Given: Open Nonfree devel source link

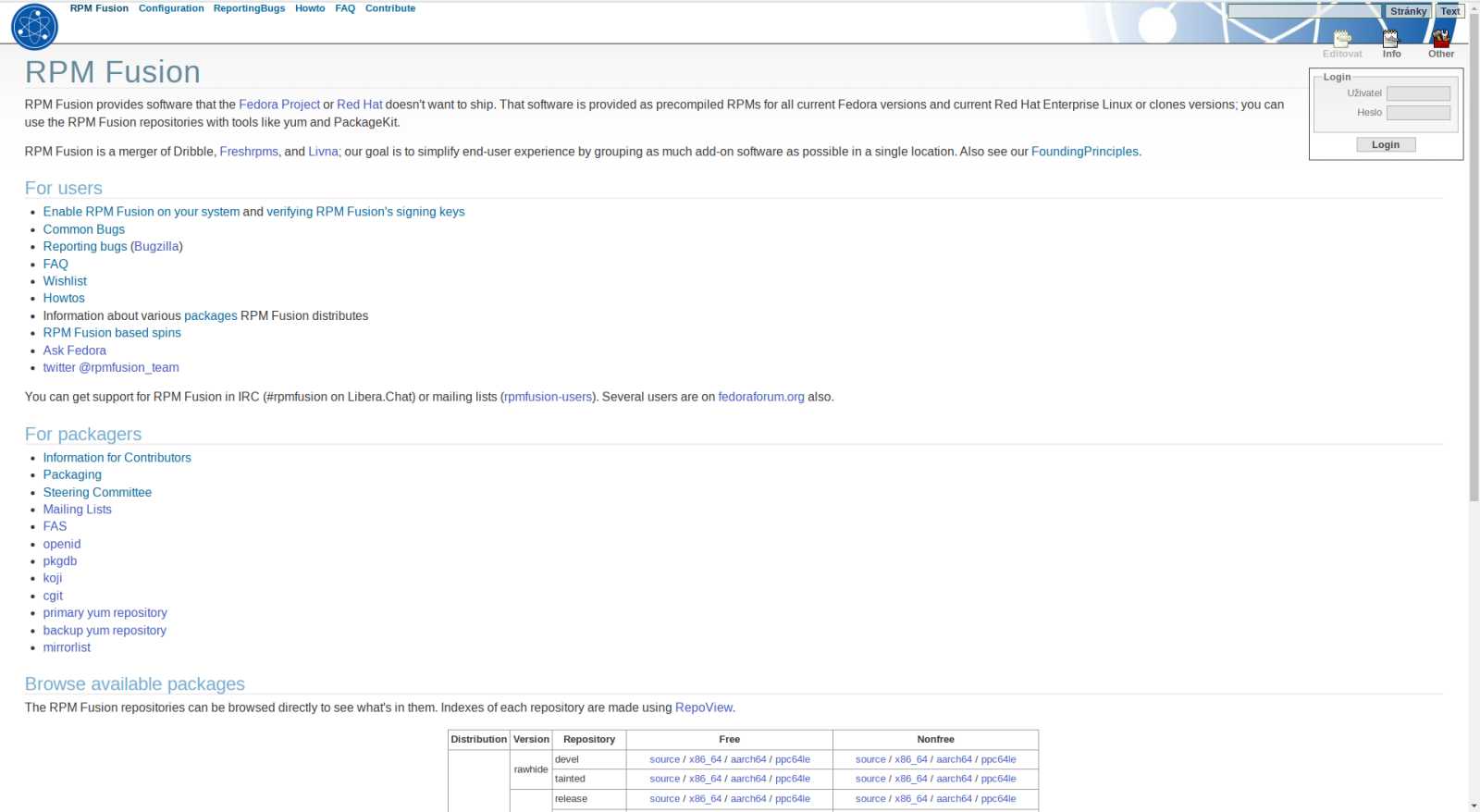Looking at the screenshot, I should click(x=870, y=759).
